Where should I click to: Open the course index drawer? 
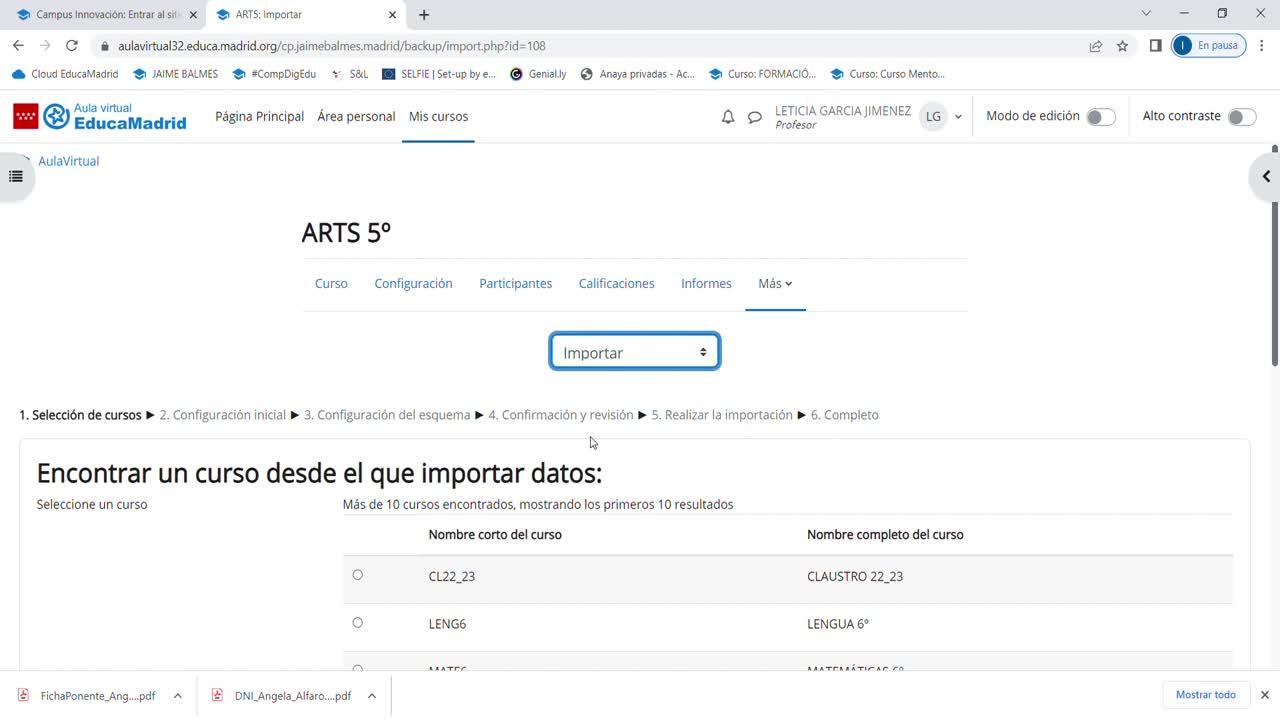[x=16, y=177]
